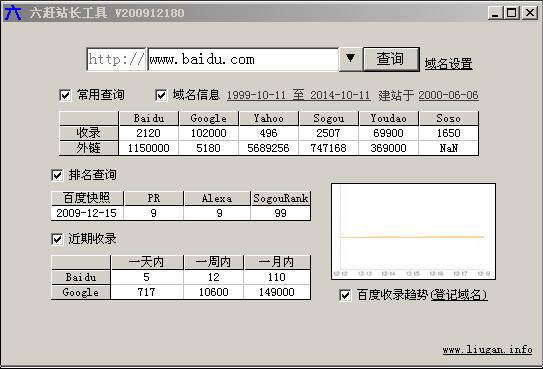This screenshot has width=543, height=369.
Task: Click the Google 外链 value 5180
Action: (x=208, y=148)
